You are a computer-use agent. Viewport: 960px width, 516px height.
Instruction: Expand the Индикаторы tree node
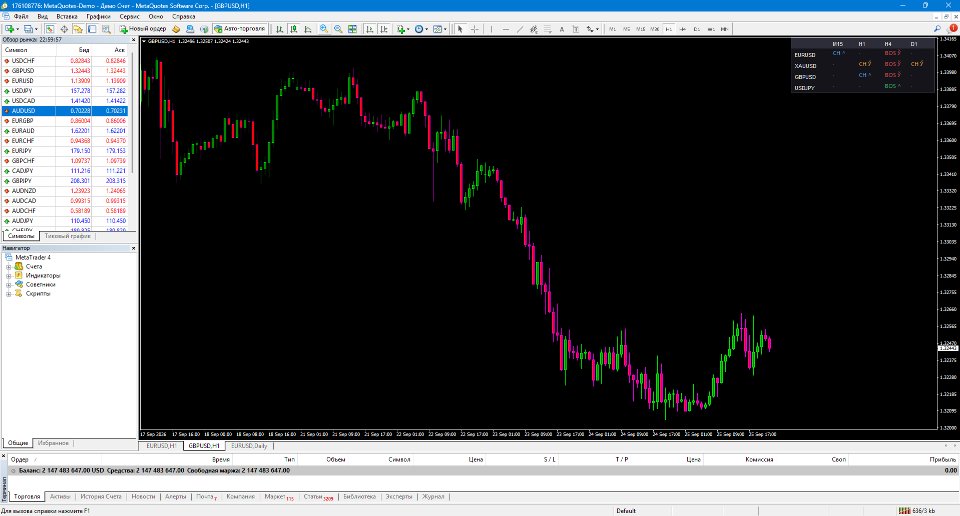pyautogui.click(x=9, y=276)
